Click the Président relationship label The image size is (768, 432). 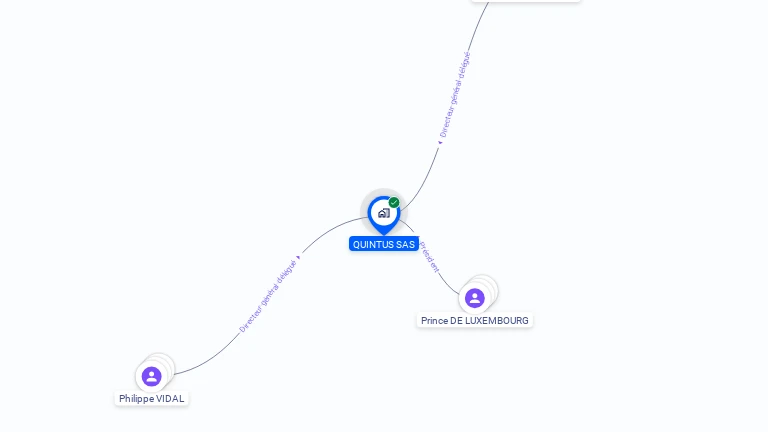430,257
